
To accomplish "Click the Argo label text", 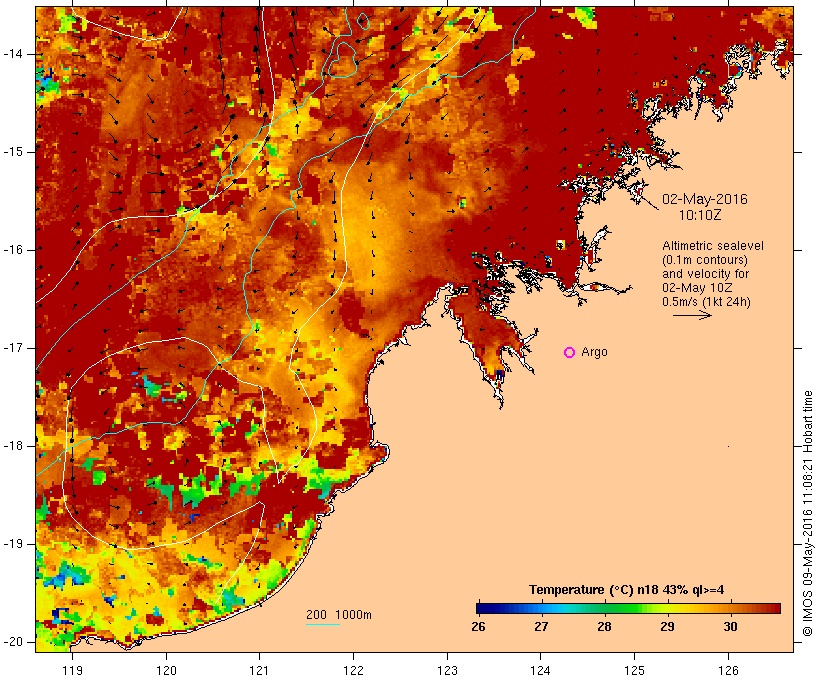I will point(595,352).
